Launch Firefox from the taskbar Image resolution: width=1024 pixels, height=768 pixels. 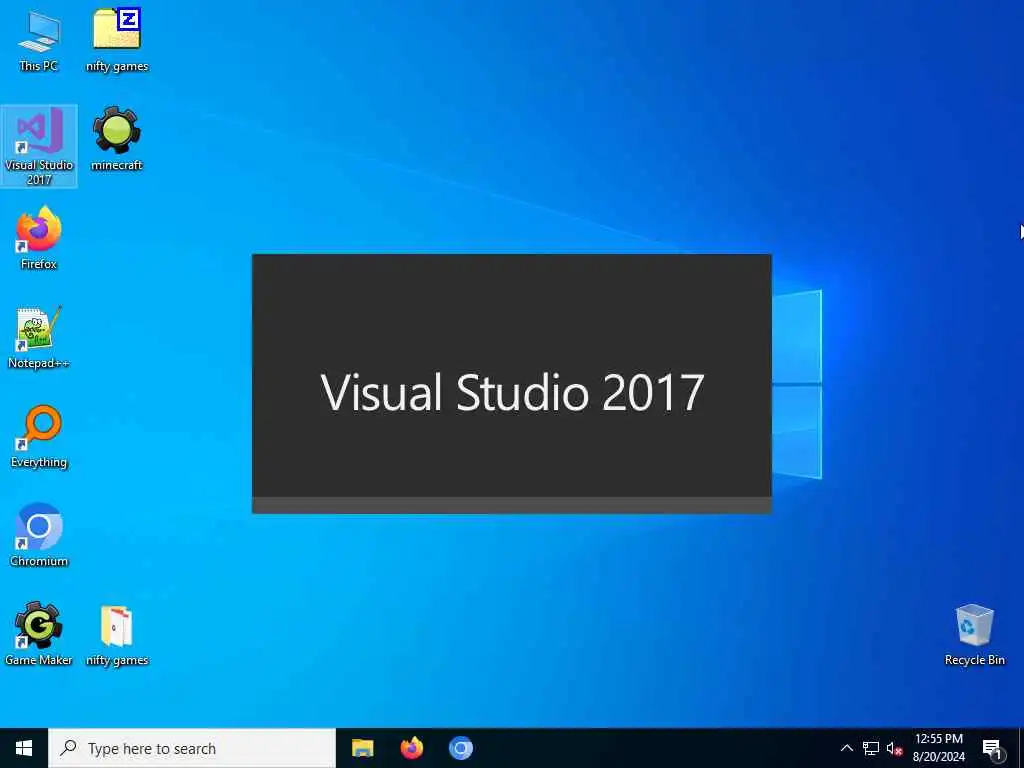click(x=411, y=748)
